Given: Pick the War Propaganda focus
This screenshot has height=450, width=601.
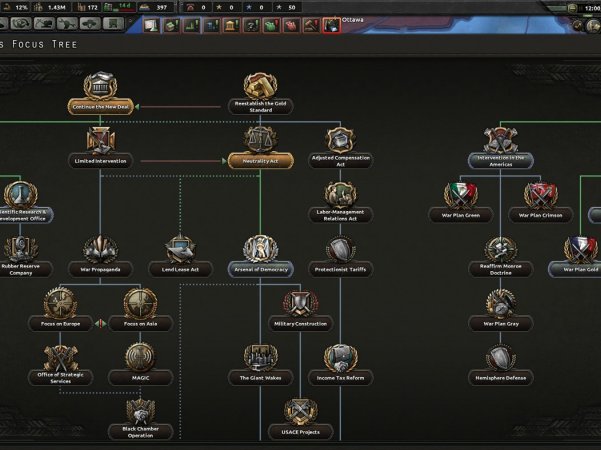Looking at the screenshot, I should [100, 269].
